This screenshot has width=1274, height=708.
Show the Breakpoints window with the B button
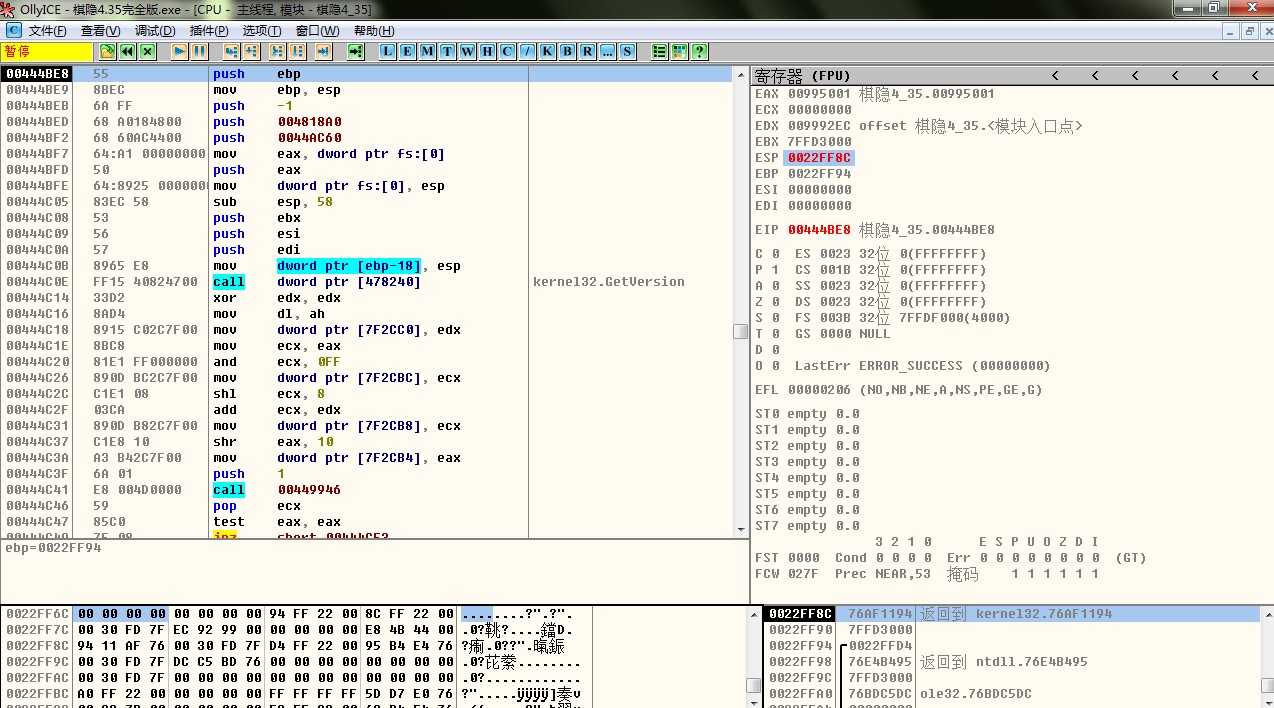coord(567,51)
